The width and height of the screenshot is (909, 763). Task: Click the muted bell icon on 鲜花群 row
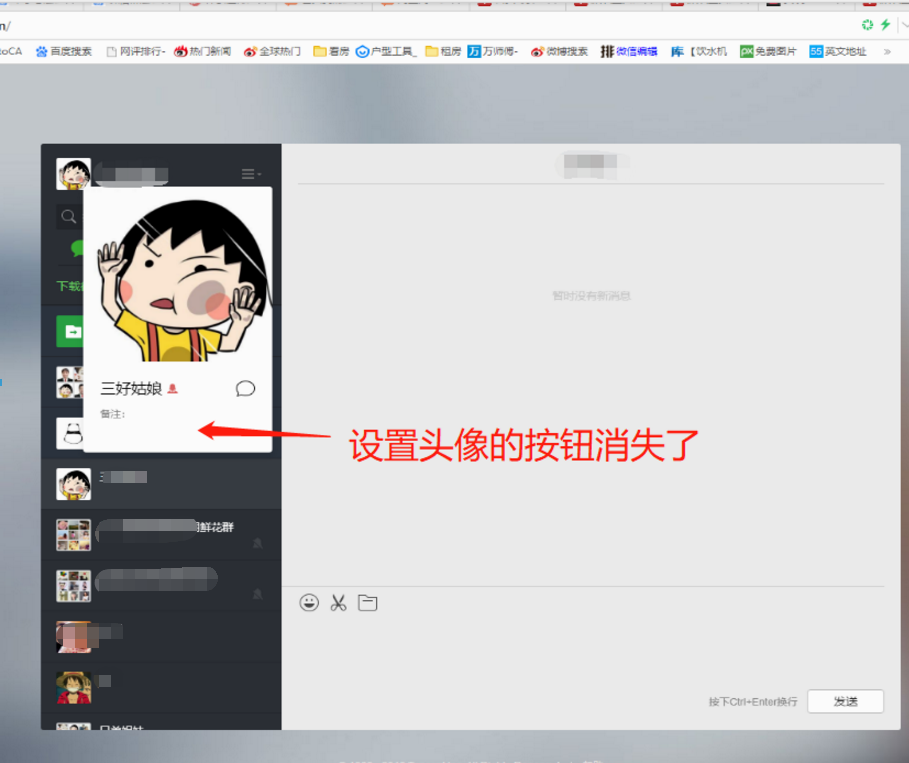click(257, 543)
